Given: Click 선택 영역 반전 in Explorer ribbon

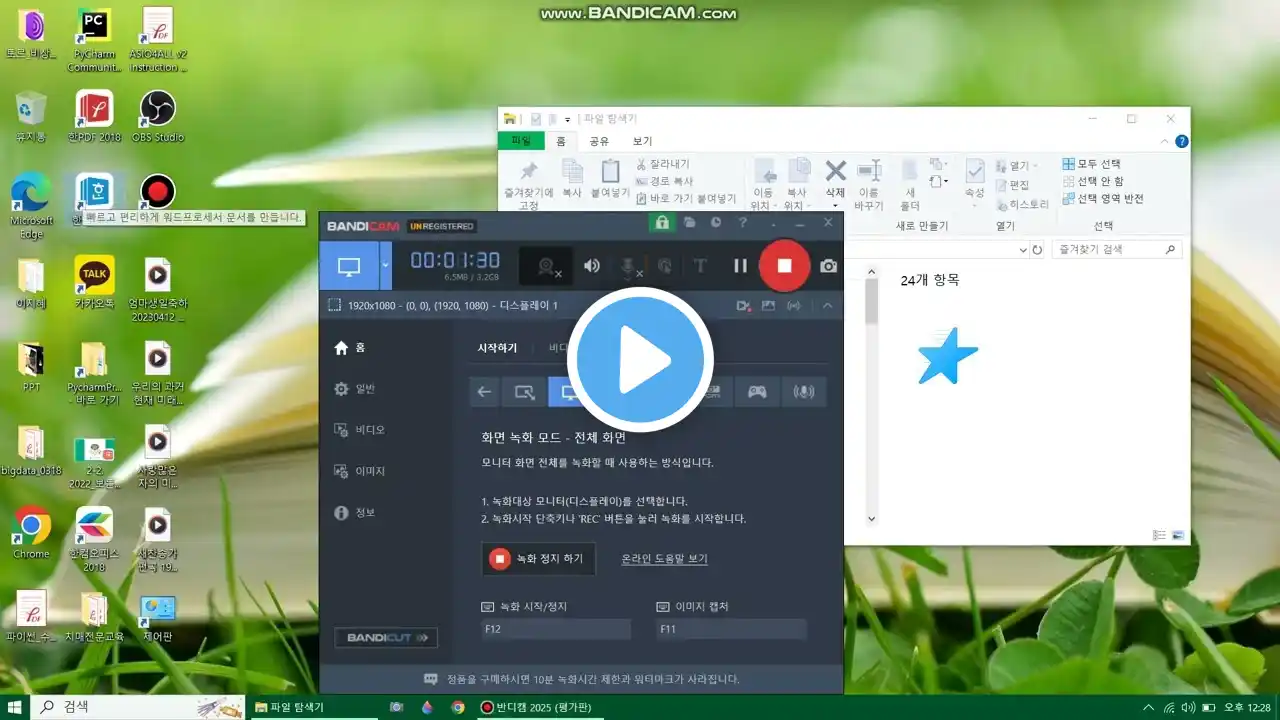Looking at the screenshot, I should click(x=1103, y=199).
